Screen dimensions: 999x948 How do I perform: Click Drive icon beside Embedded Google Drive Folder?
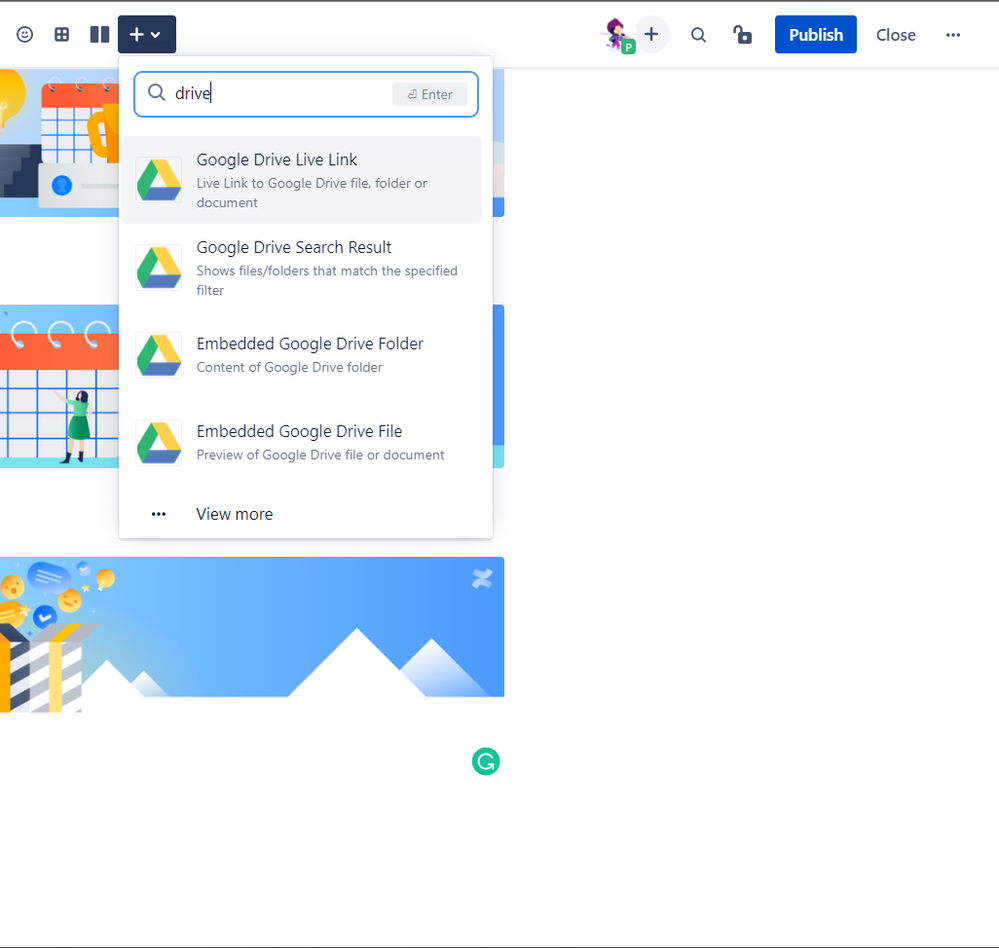click(159, 355)
